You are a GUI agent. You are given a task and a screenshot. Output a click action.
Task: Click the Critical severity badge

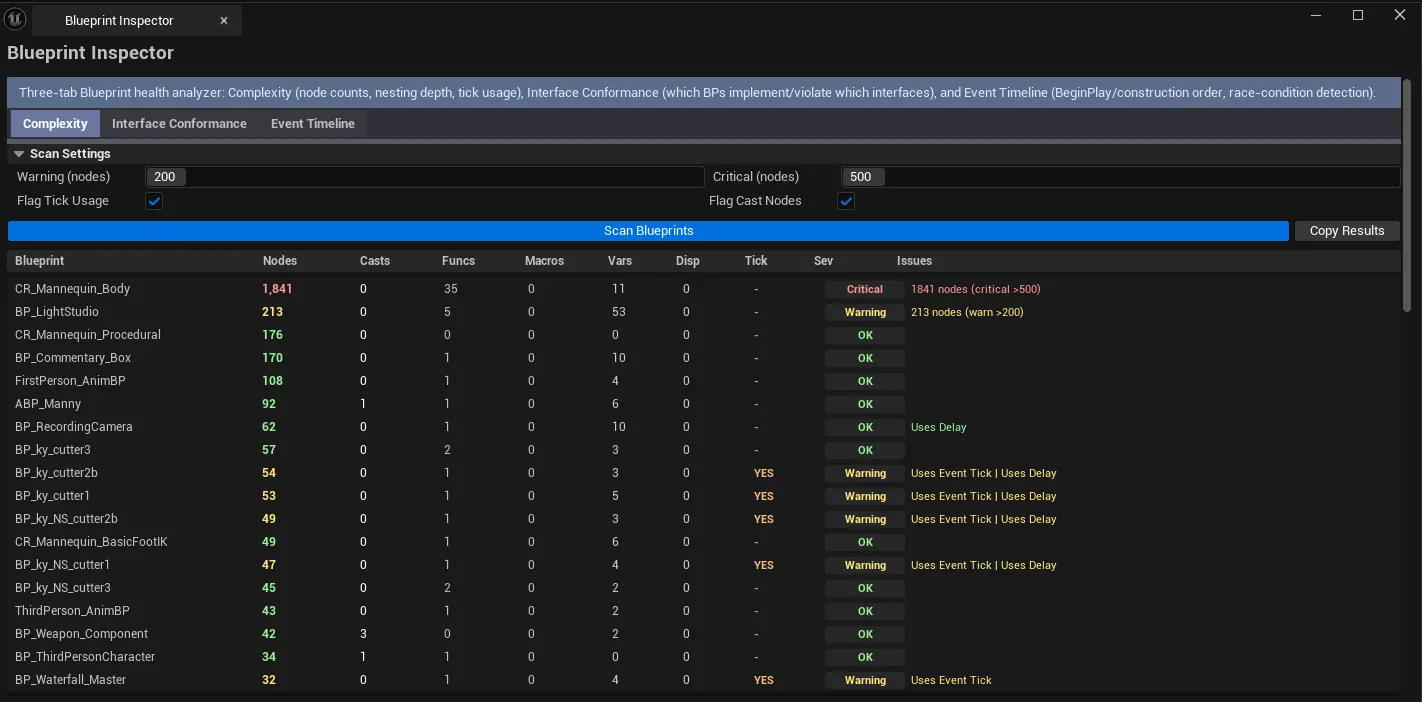pos(865,289)
